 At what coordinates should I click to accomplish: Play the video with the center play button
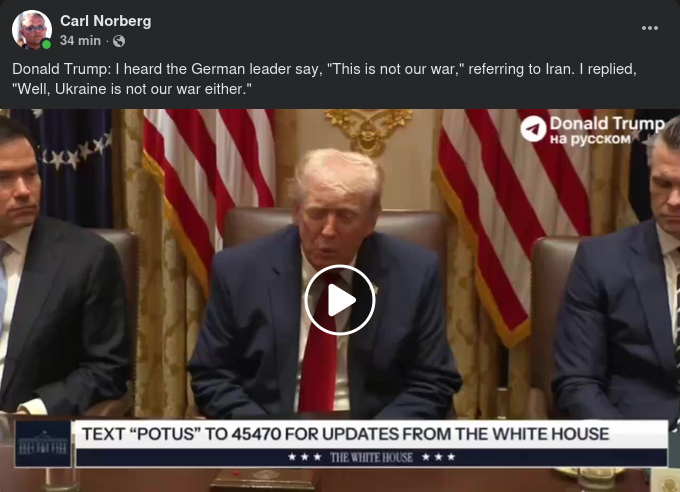[x=340, y=300]
